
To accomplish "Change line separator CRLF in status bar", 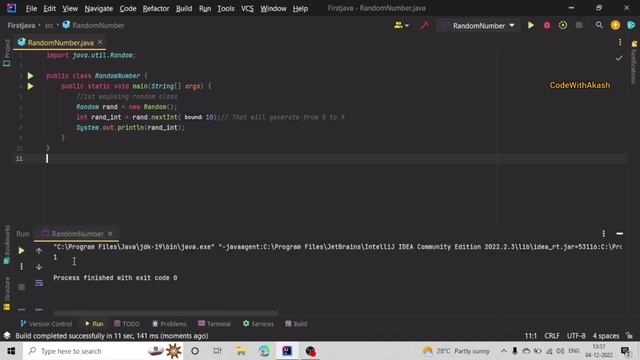I will (x=552, y=336).
